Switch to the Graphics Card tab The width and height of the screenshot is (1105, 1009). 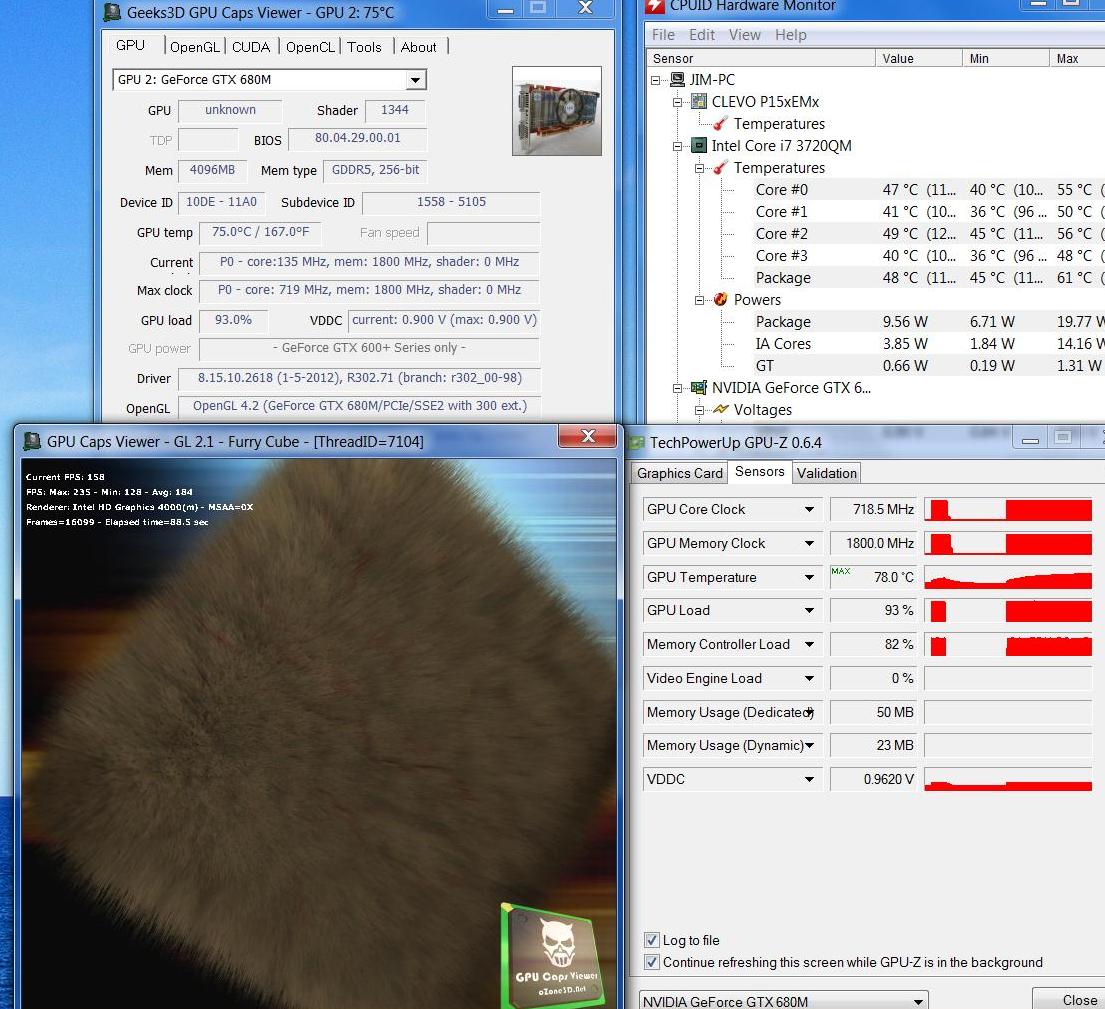679,473
